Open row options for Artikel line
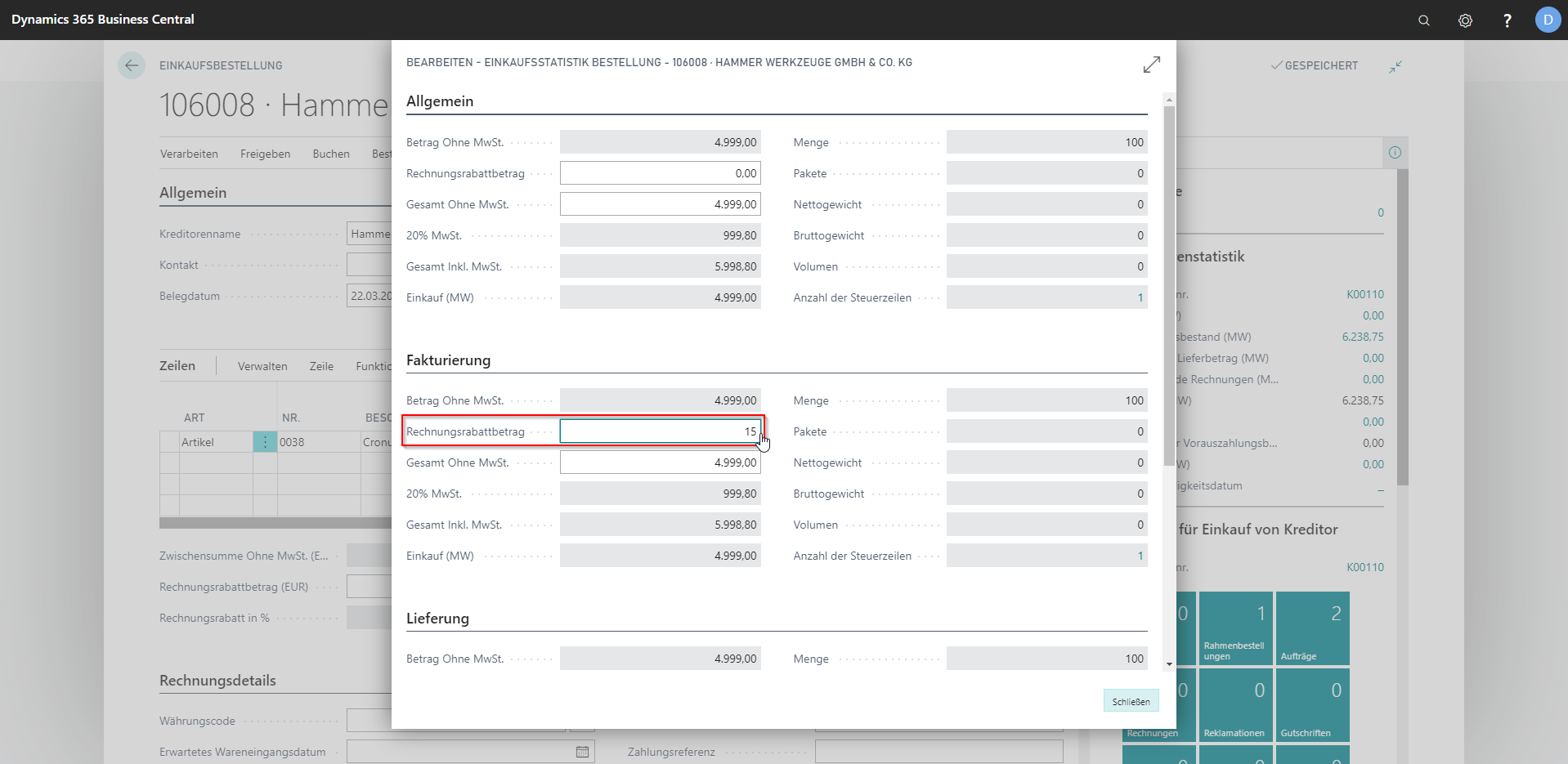The width and height of the screenshot is (1568, 764). coord(265,442)
